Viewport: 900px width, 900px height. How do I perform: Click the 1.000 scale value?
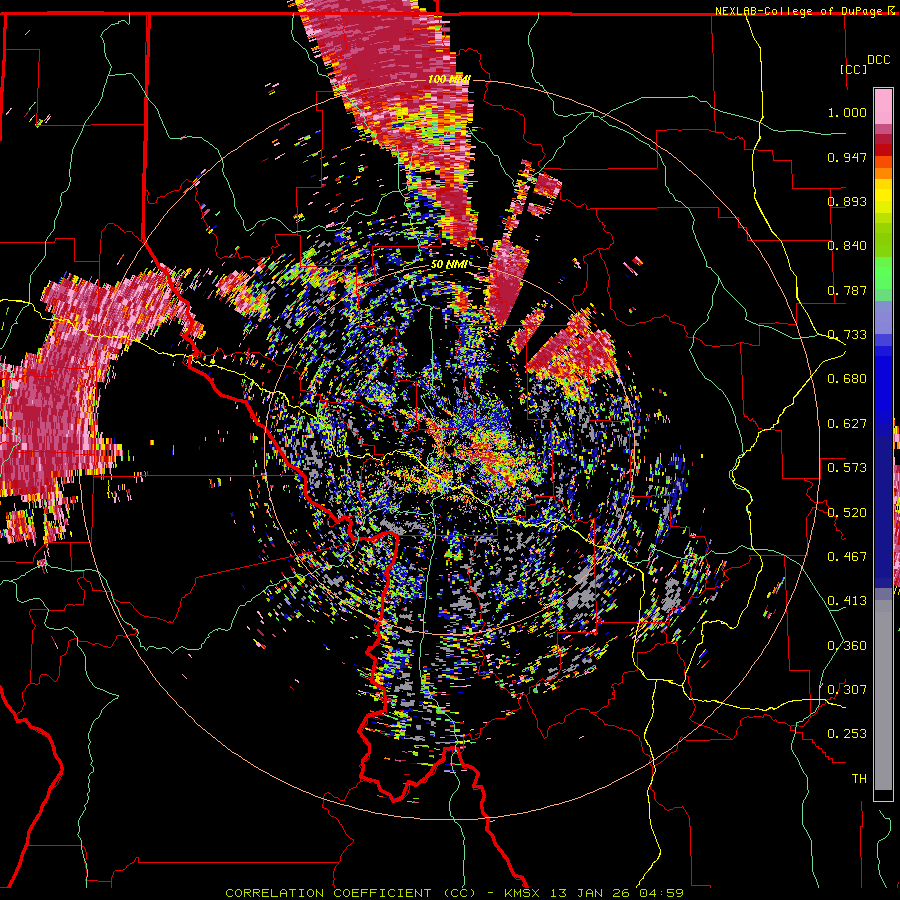(x=847, y=112)
